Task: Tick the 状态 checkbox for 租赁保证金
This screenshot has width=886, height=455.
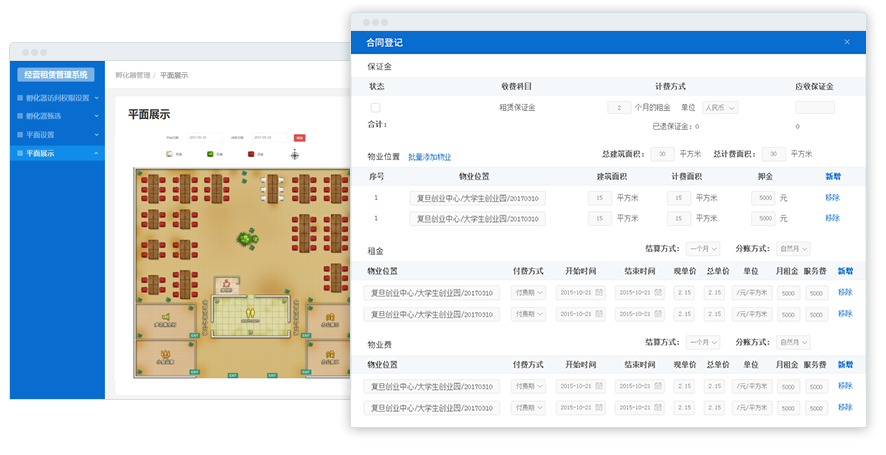Action: click(x=376, y=107)
